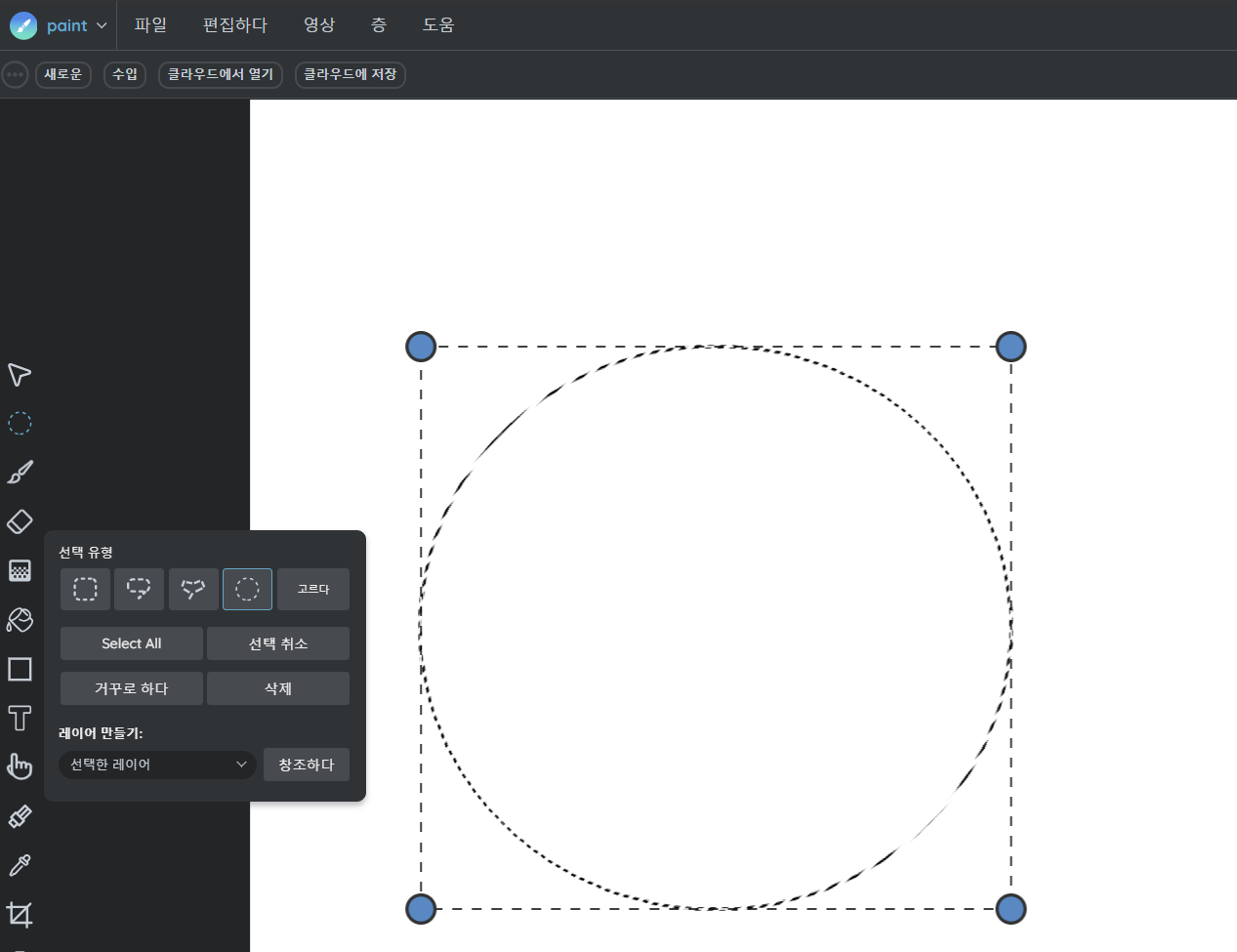Select the text tool

pos(20,719)
